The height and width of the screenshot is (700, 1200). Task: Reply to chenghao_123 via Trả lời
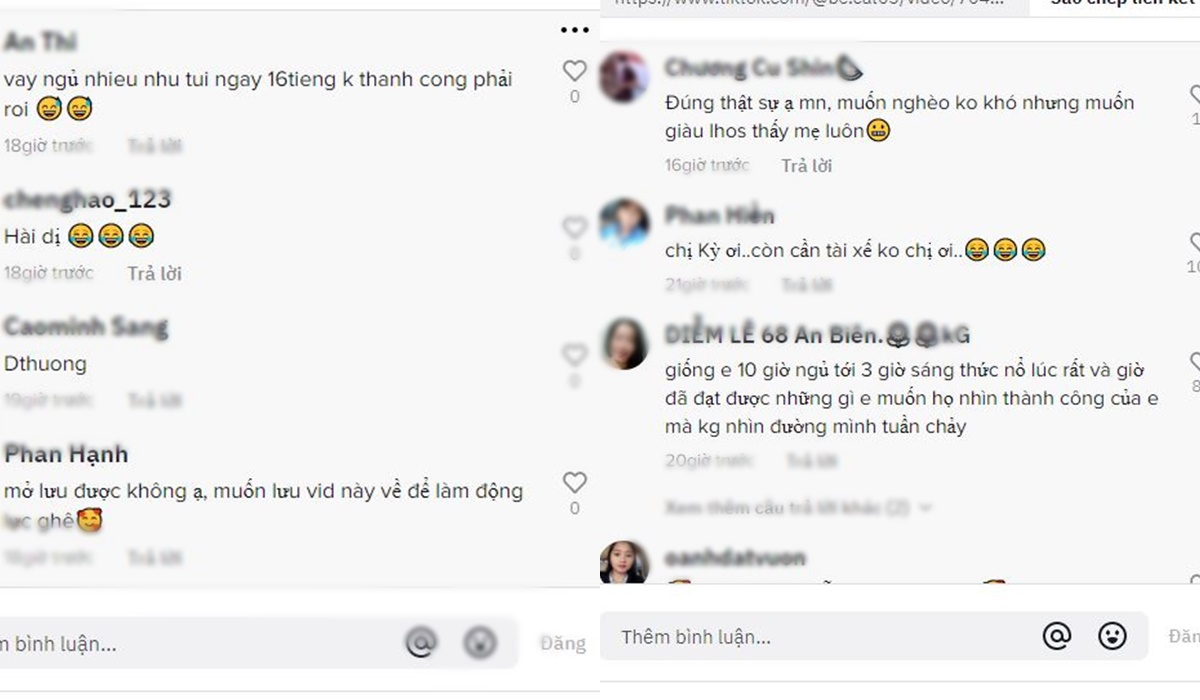154,273
